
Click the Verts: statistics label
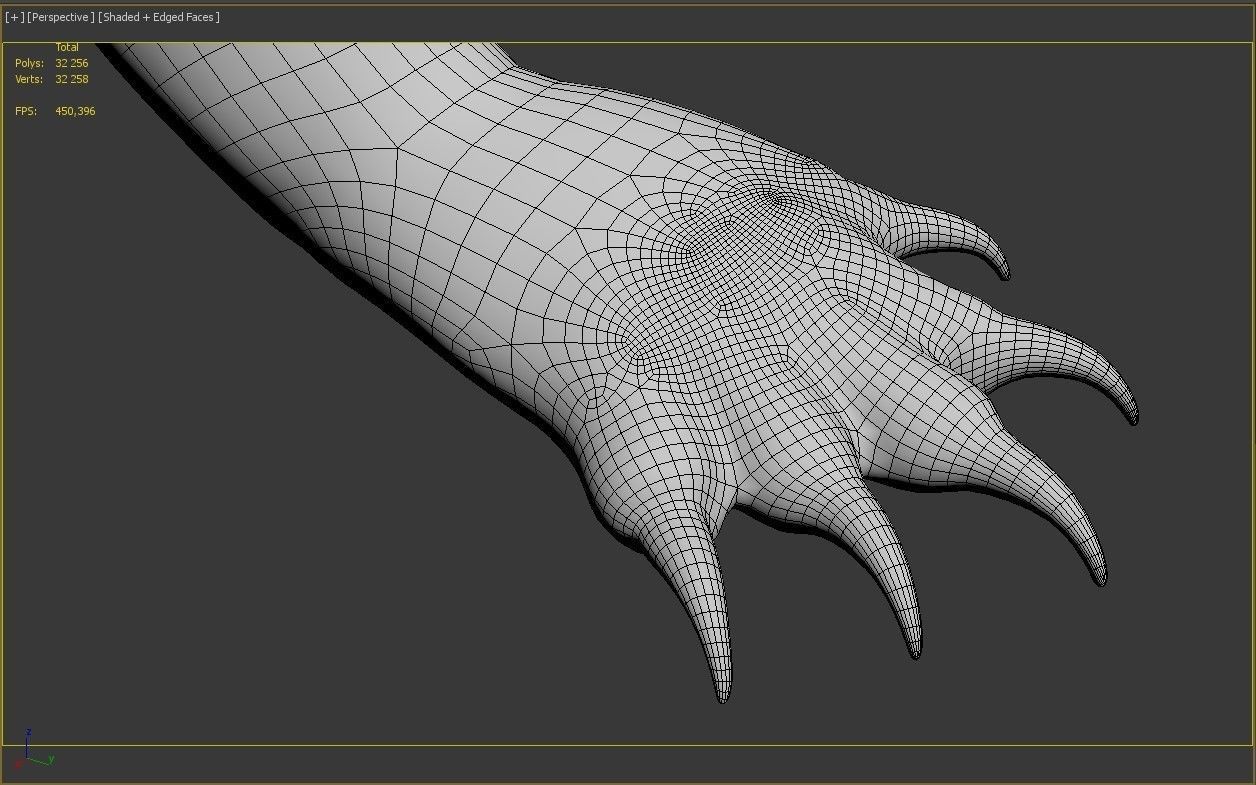coord(29,79)
